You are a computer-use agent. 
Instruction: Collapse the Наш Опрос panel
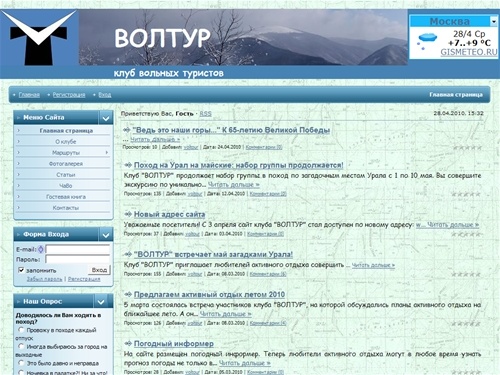(101, 302)
